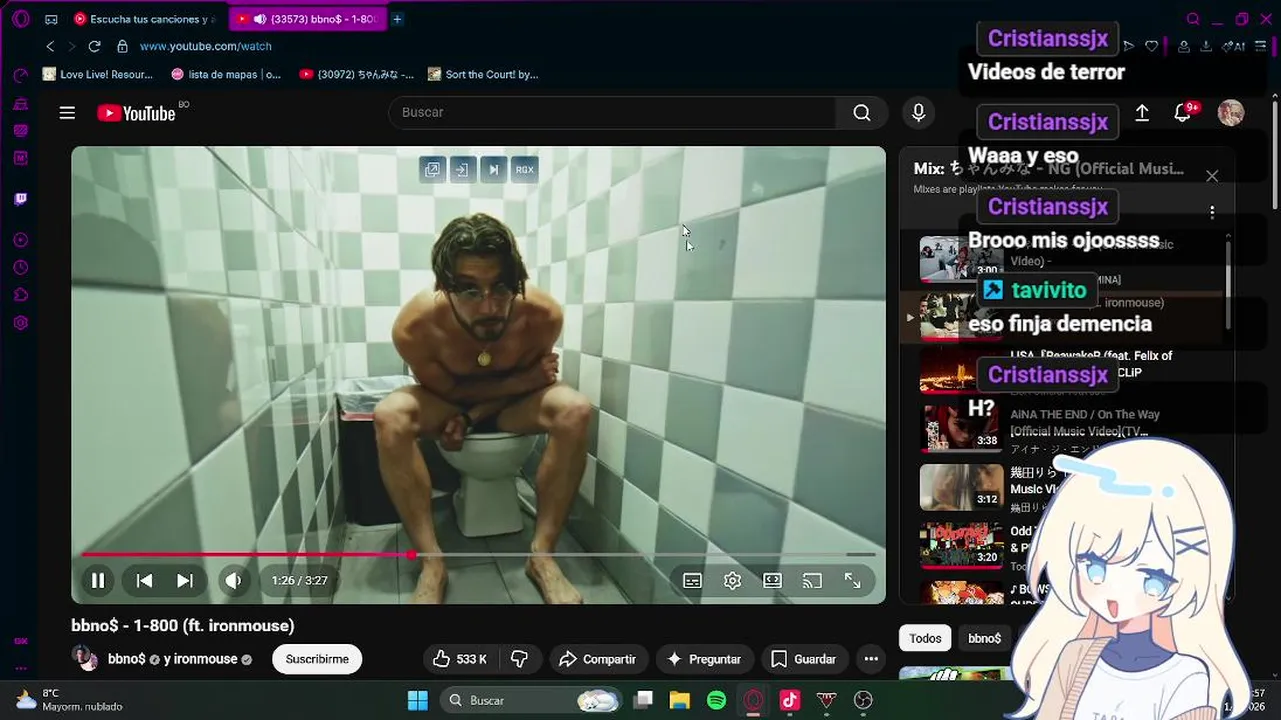Select the '(33573) bbno$ - 1-800' tab
Screen dimensions: 1281x720
point(306,19)
